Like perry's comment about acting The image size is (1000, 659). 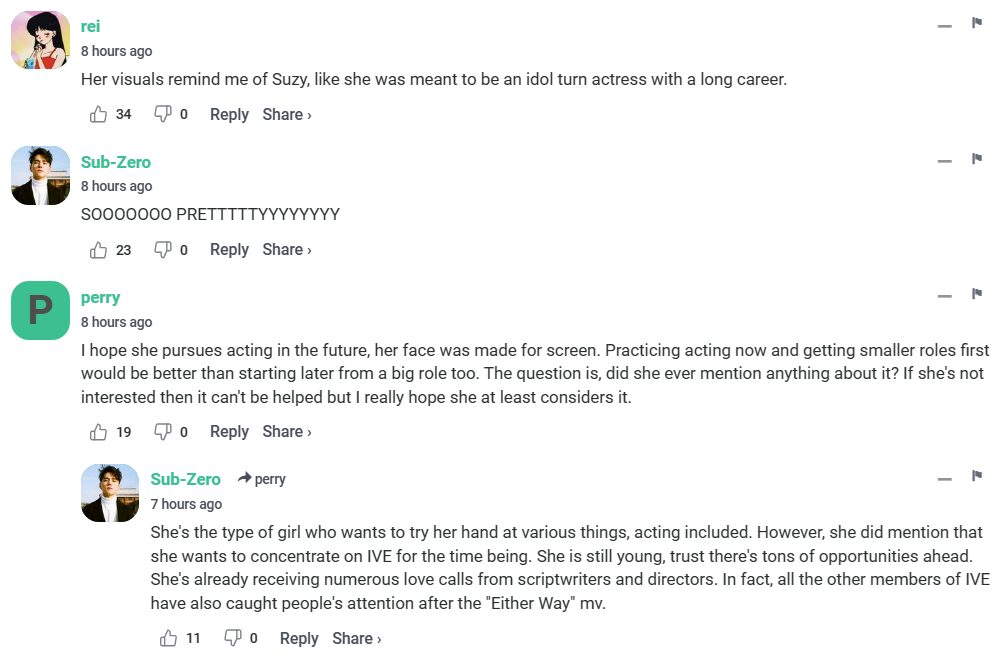[x=98, y=432]
